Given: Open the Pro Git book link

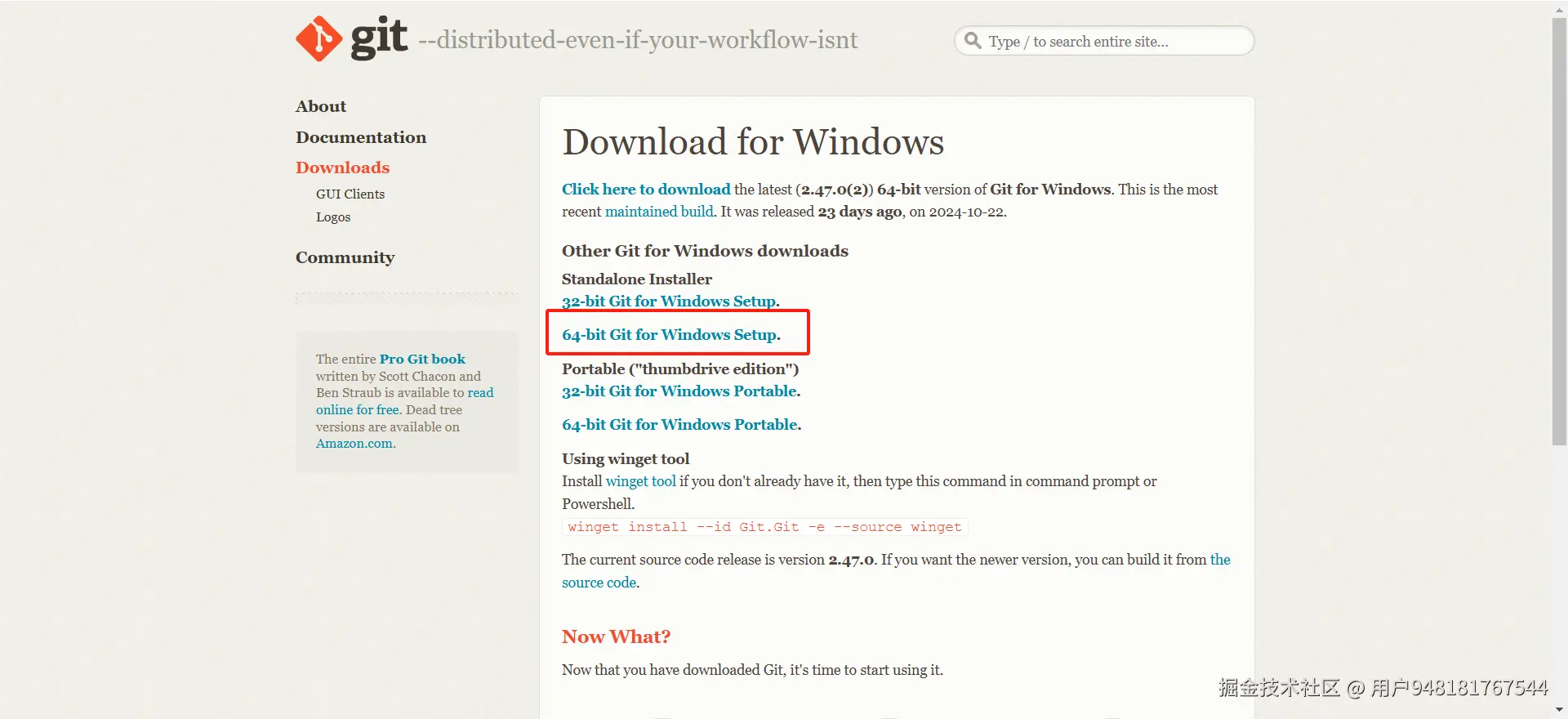Looking at the screenshot, I should [422, 359].
